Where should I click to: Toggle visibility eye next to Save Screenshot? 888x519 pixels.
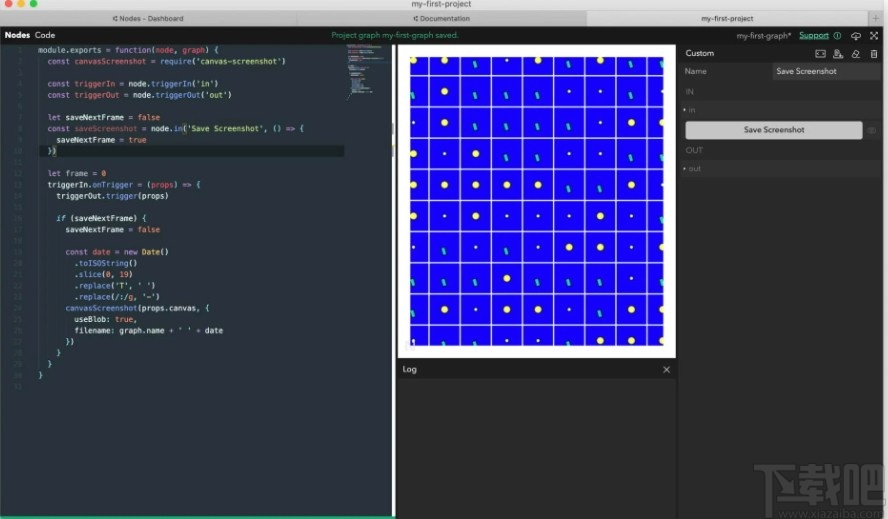(x=872, y=130)
